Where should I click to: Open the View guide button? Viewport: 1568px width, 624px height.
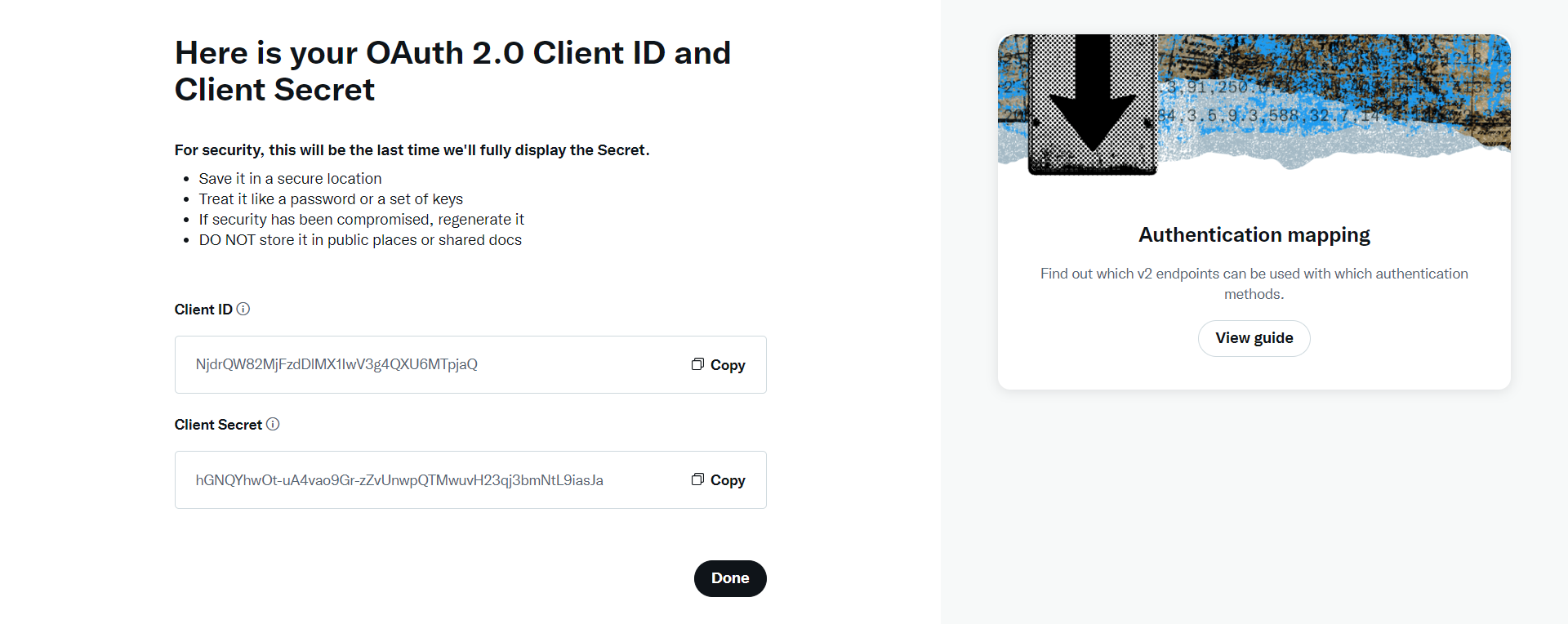click(1254, 338)
